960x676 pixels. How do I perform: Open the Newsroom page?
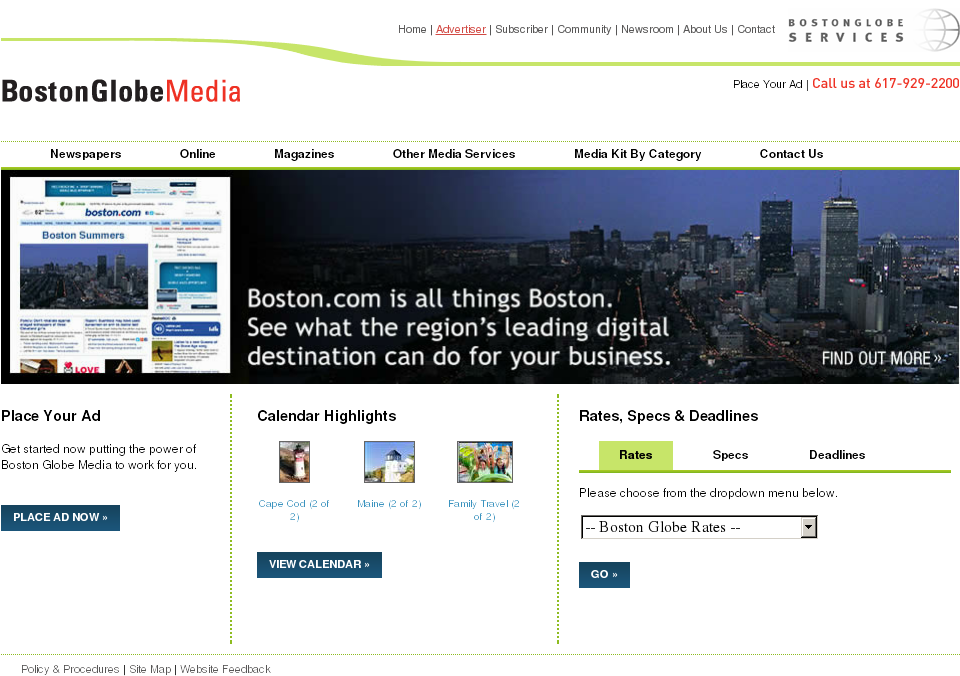[647, 29]
